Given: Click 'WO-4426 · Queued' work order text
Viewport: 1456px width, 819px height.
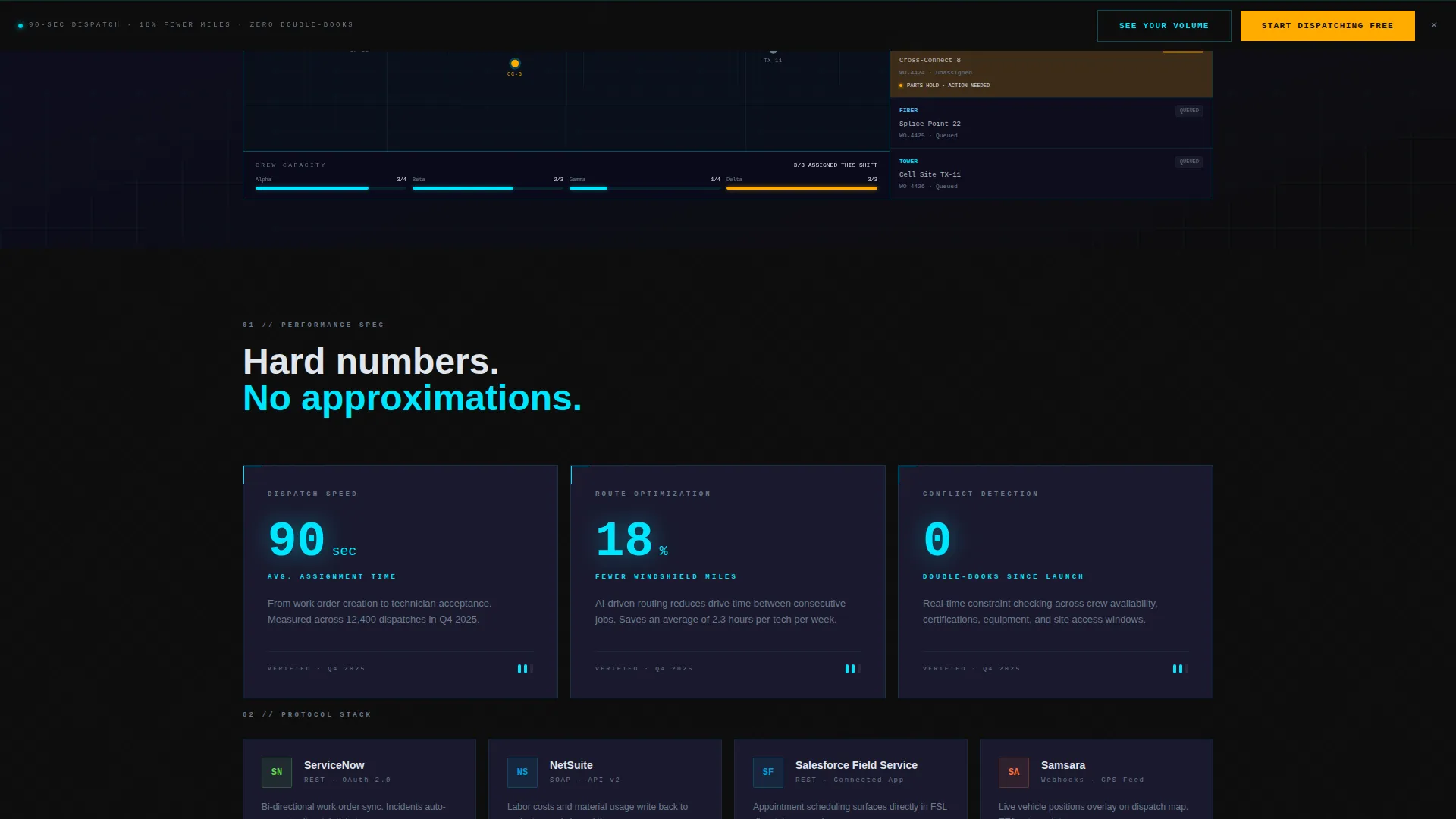Looking at the screenshot, I should (x=928, y=187).
